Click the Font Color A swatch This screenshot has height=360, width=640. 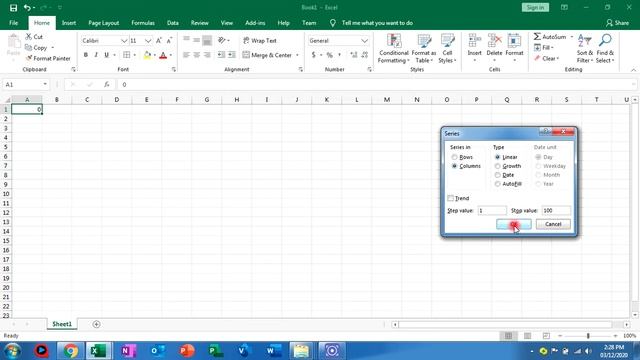[x=163, y=55]
